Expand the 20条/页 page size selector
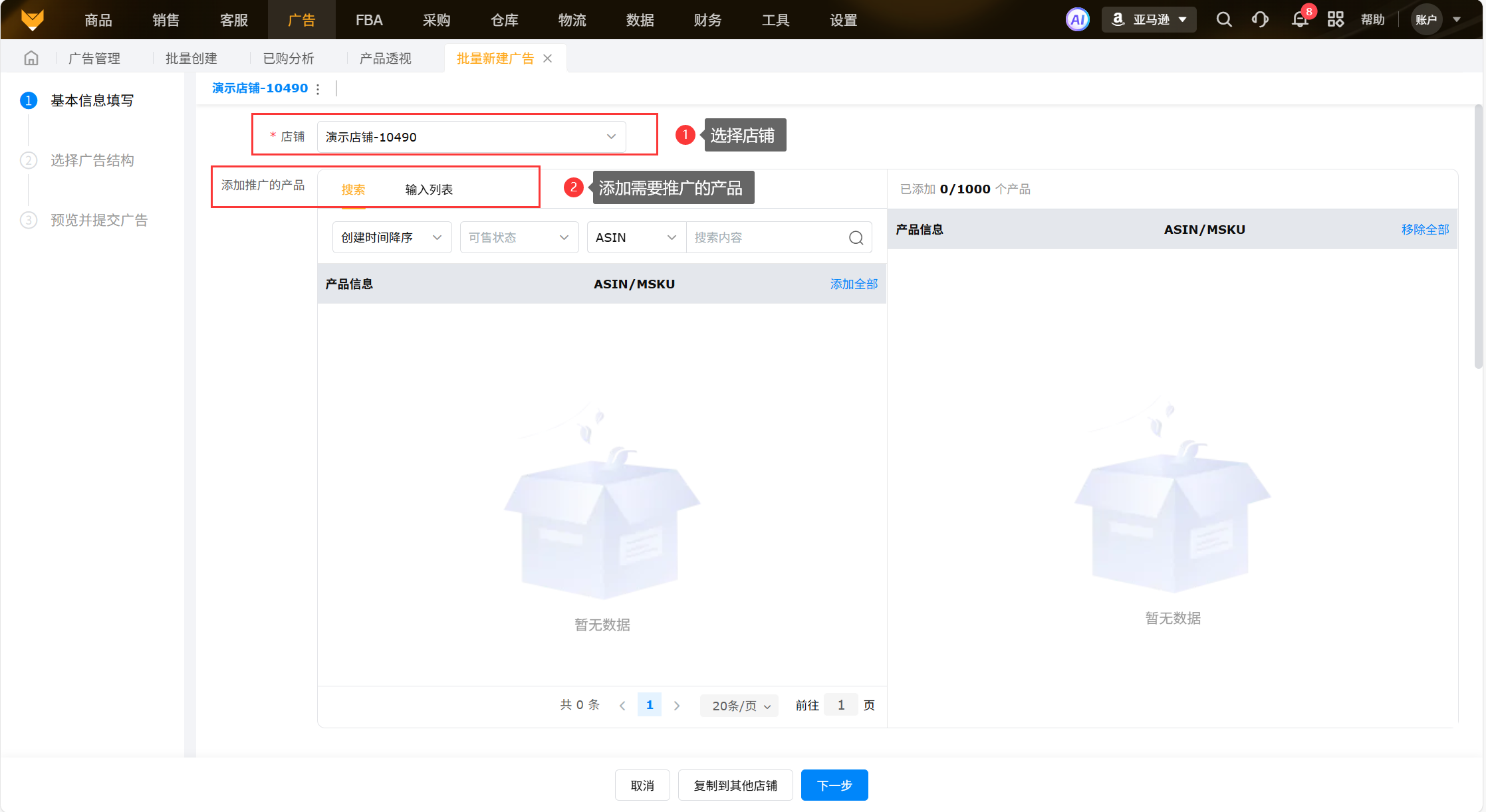The height and width of the screenshot is (812, 1486). click(740, 706)
